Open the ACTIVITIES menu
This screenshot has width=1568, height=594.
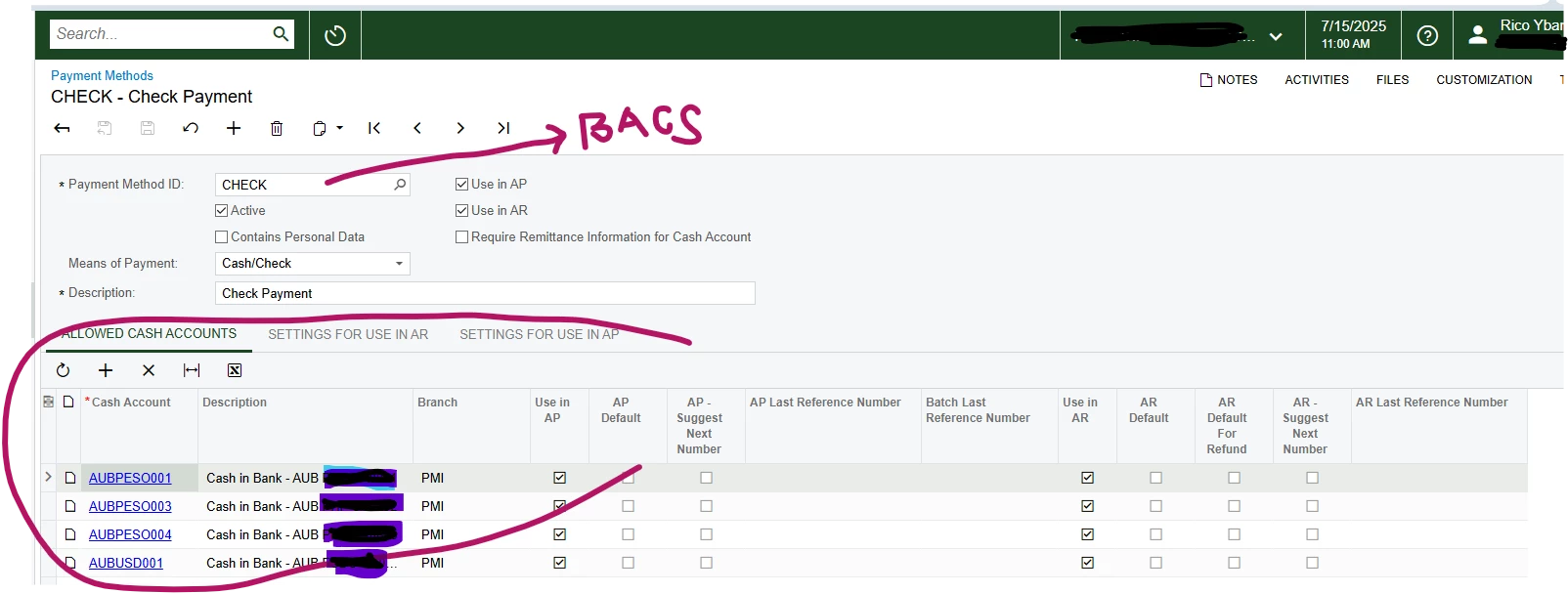pyautogui.click(x=1316, y=80)
